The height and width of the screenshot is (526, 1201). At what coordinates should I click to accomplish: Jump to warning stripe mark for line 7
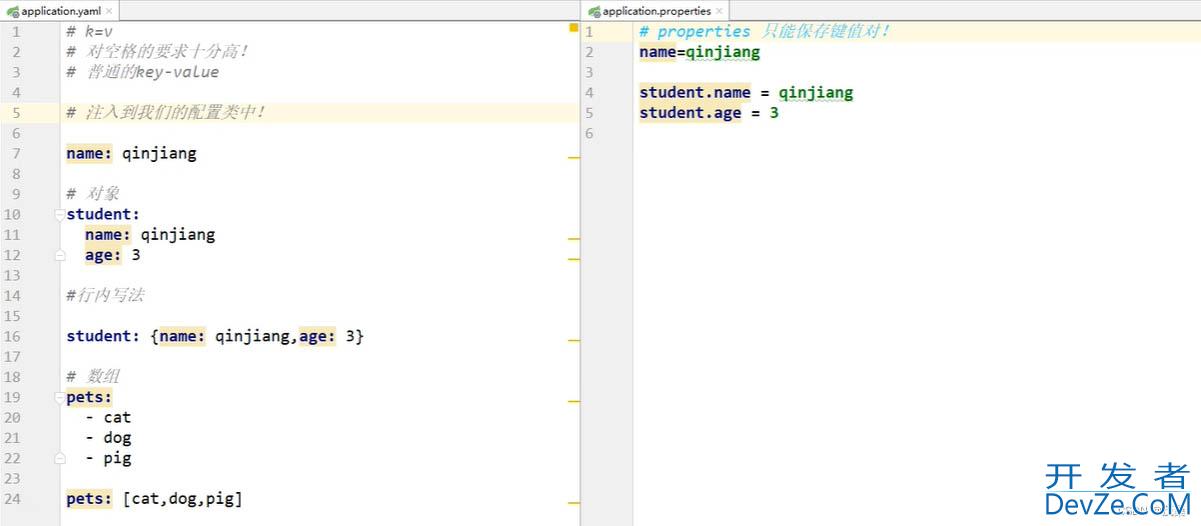pos(573,158)
